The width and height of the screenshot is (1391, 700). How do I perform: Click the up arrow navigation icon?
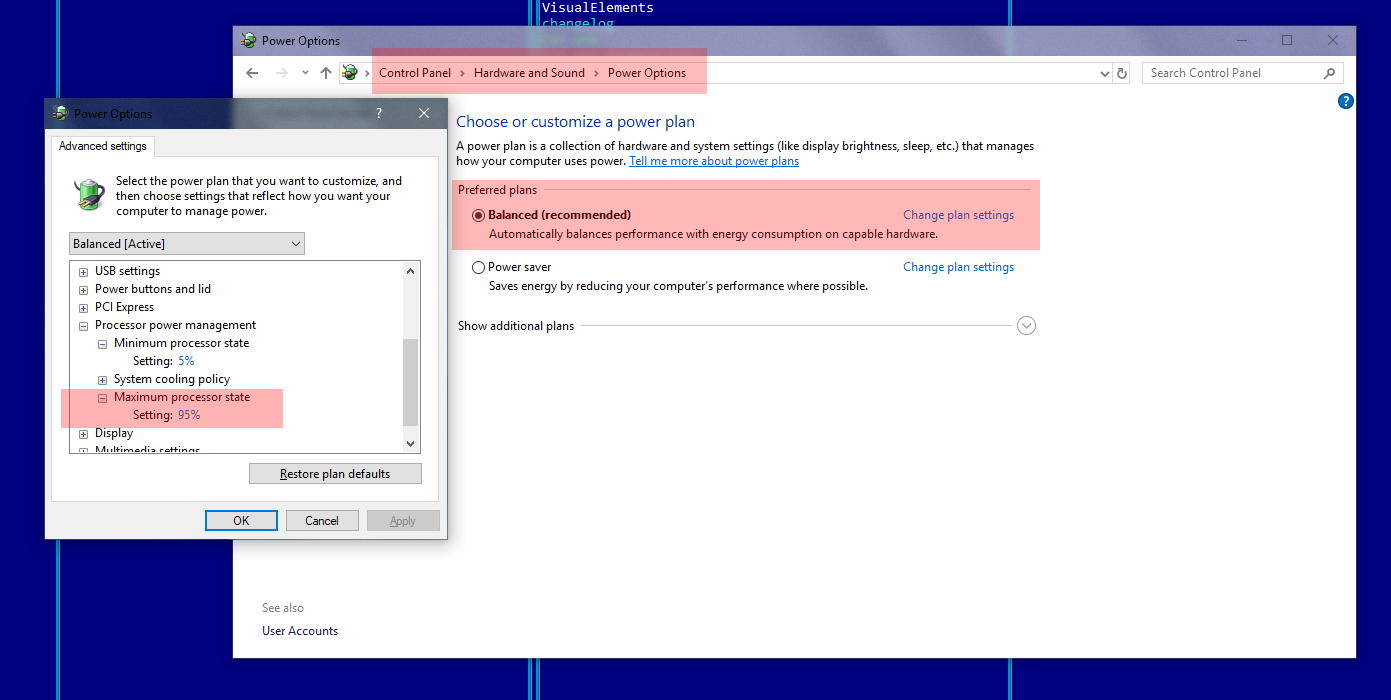click(326, 73)
